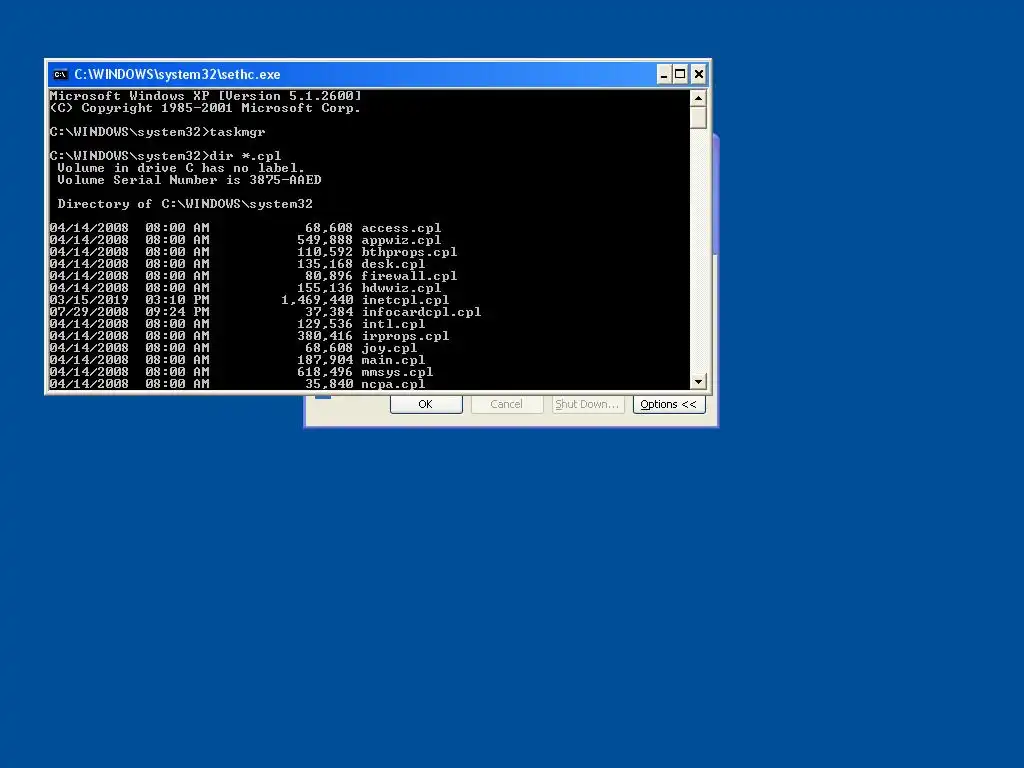Open the command prompt title bar icon menu
The height and width of the screenshot is (768, 1024).
60,74
